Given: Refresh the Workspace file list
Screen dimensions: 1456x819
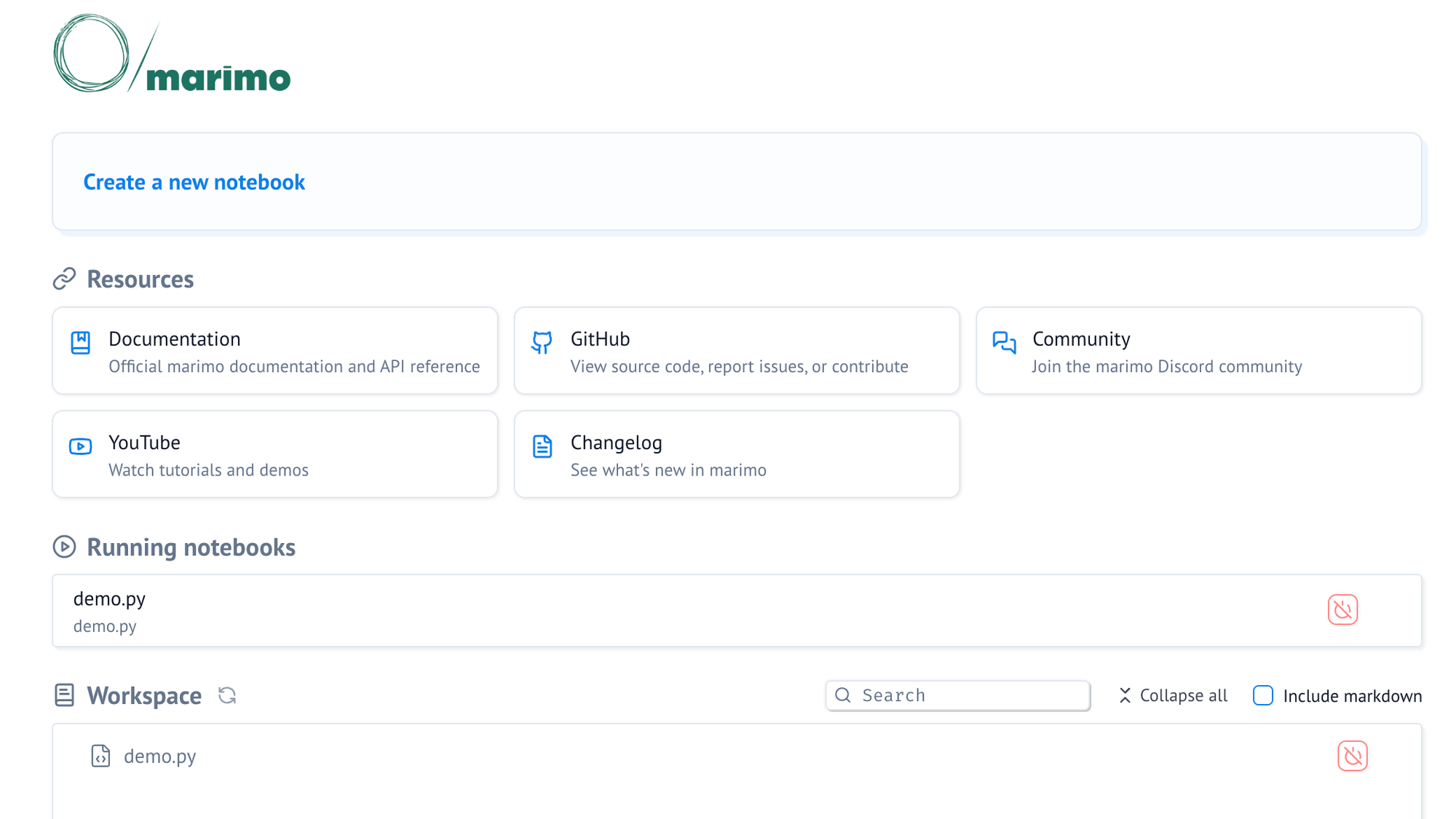Looking at the screenshot, I should [227, 696].
